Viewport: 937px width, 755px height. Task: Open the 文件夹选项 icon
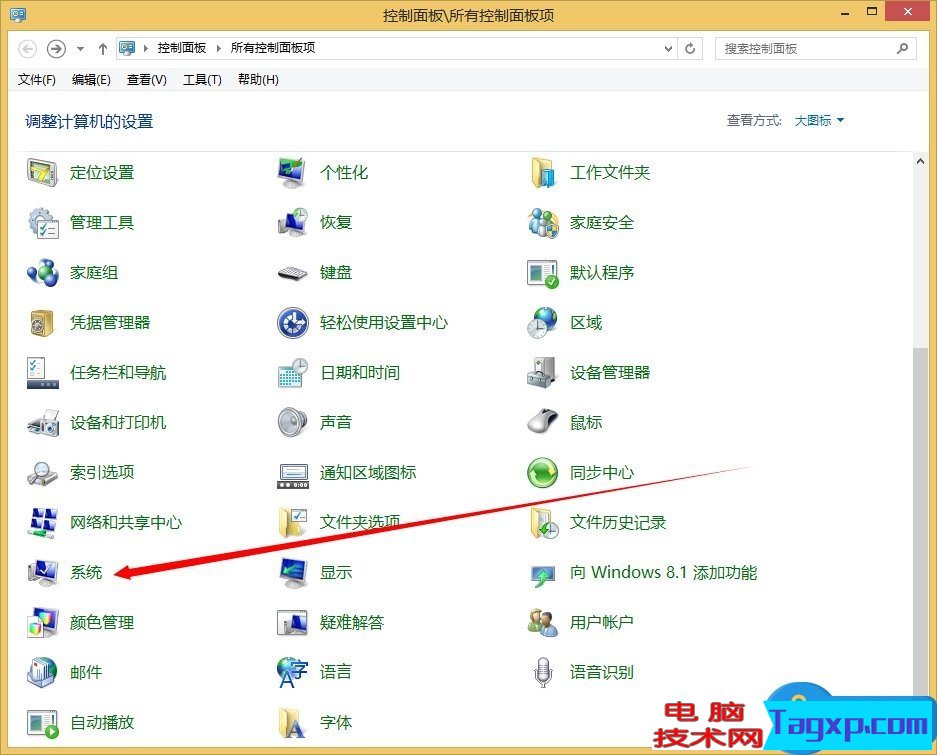[293, 522]
